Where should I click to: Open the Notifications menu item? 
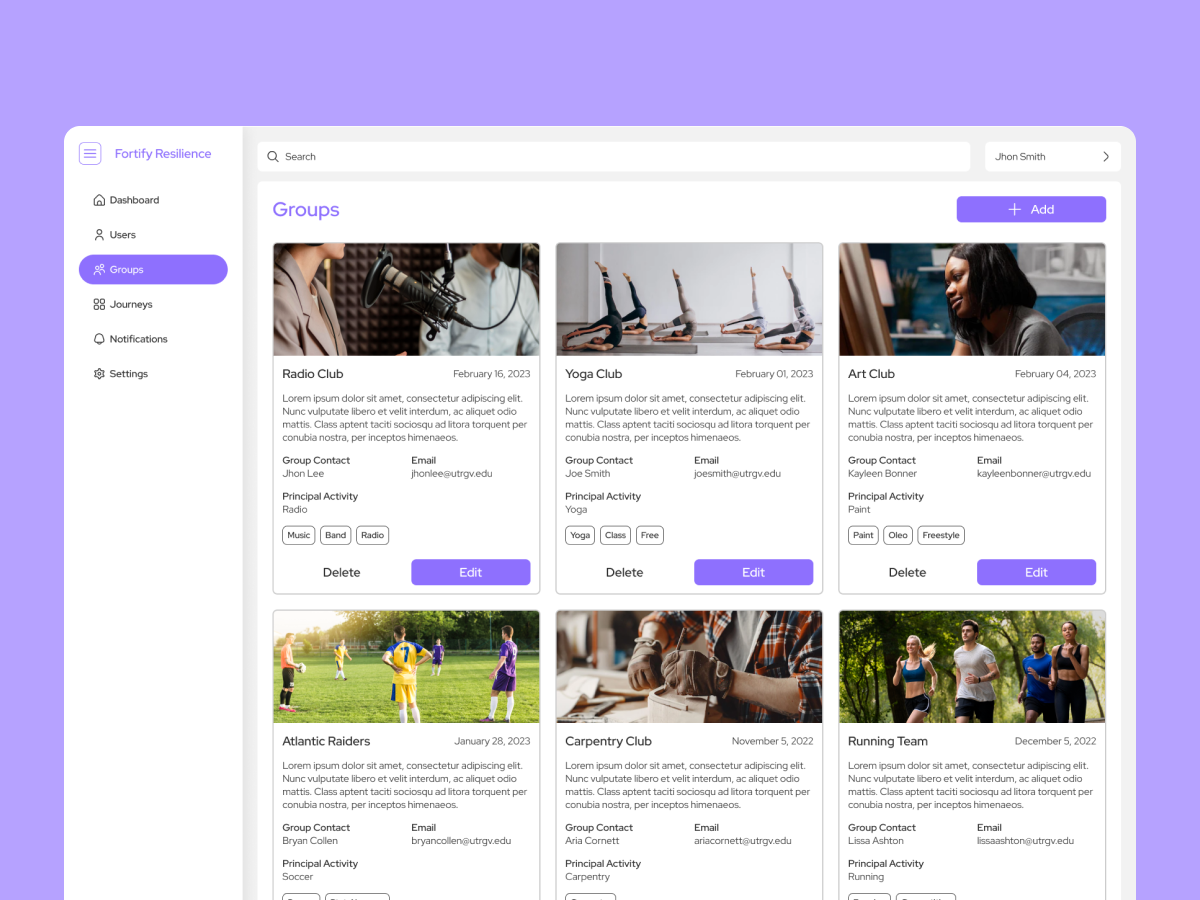pyautogui.click(x=153, y=339)
